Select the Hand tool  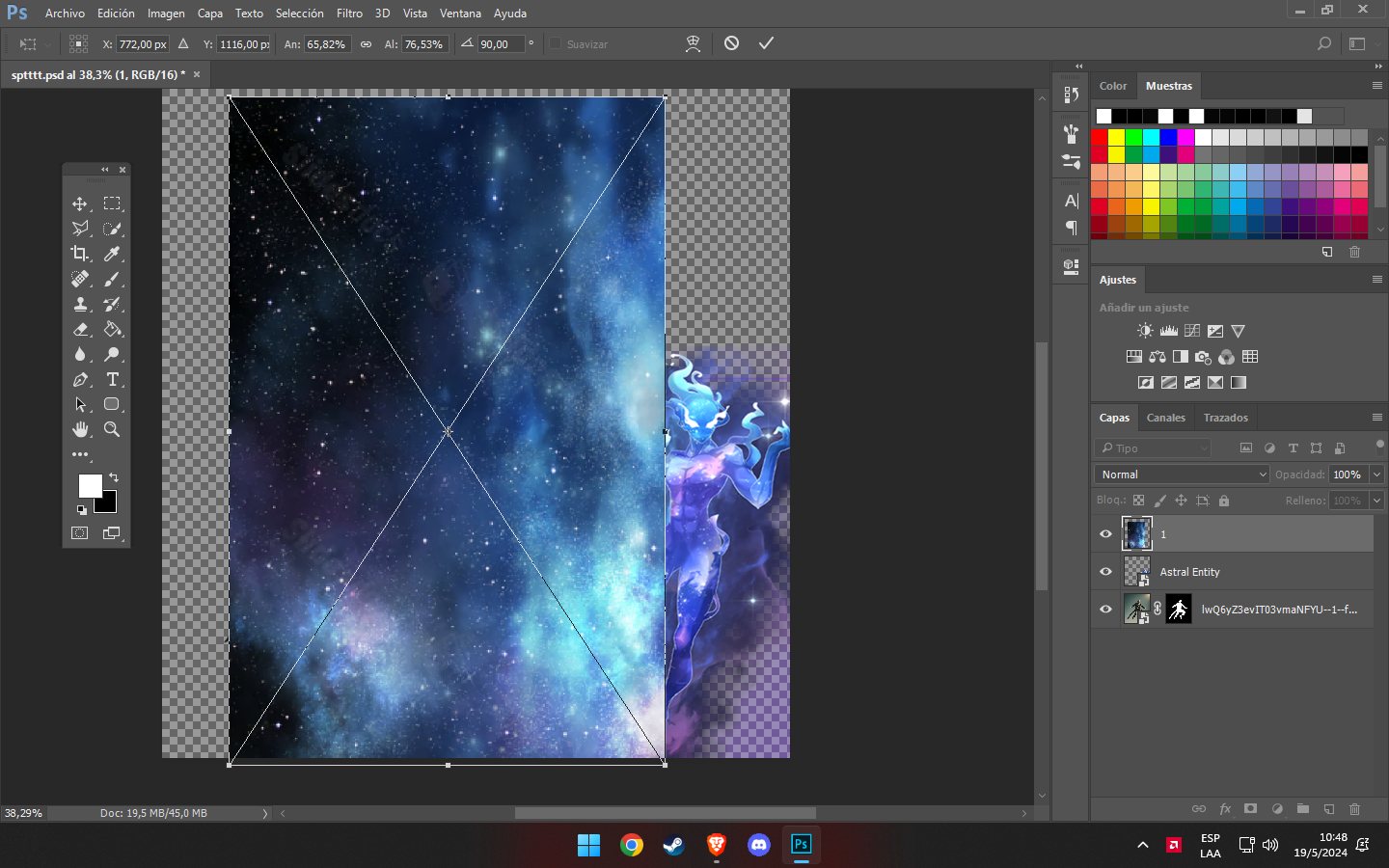coord(80,429)
